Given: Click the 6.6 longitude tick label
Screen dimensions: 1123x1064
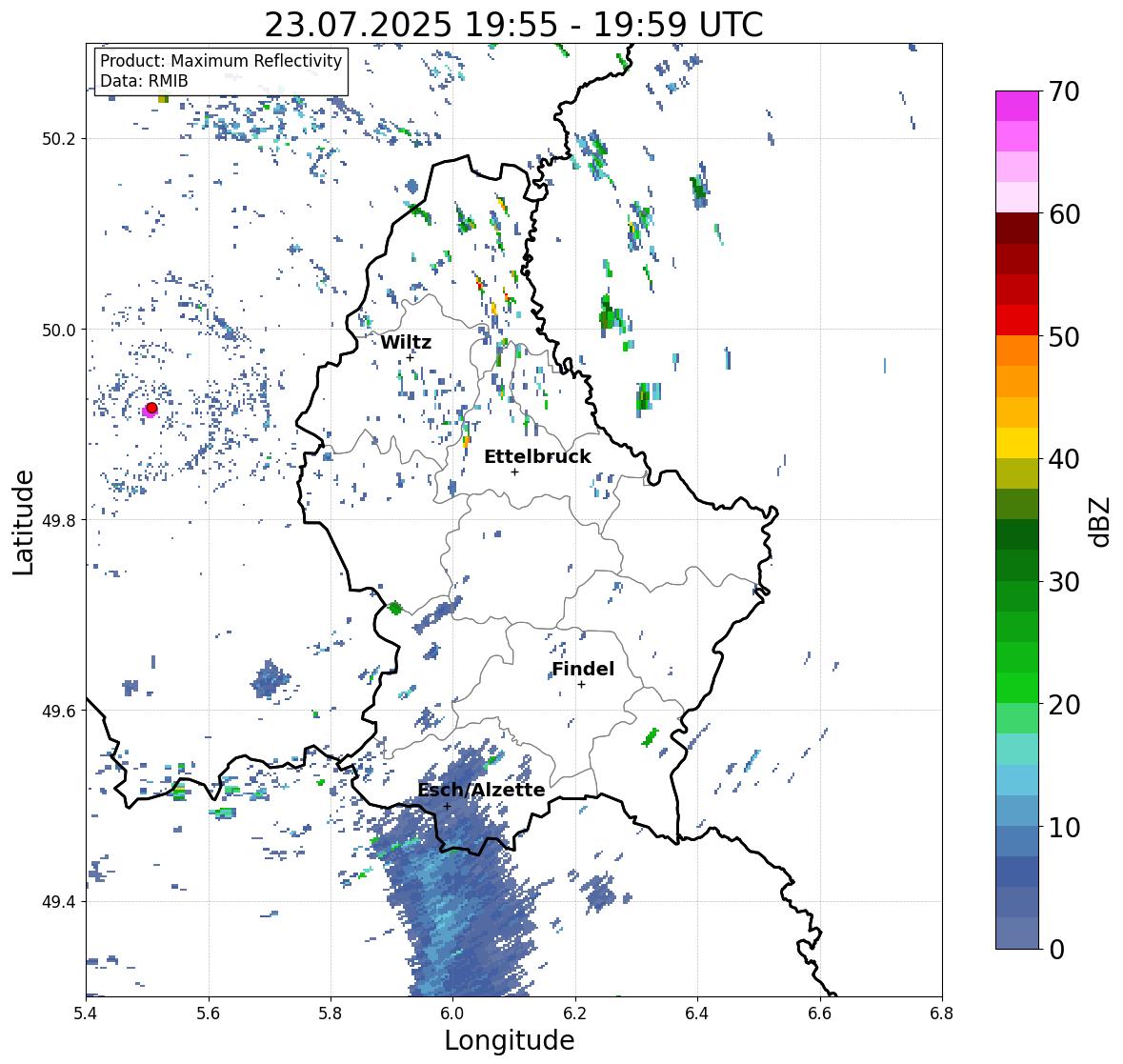Looking at the screenshot, I should click(x=820, y=1014).
